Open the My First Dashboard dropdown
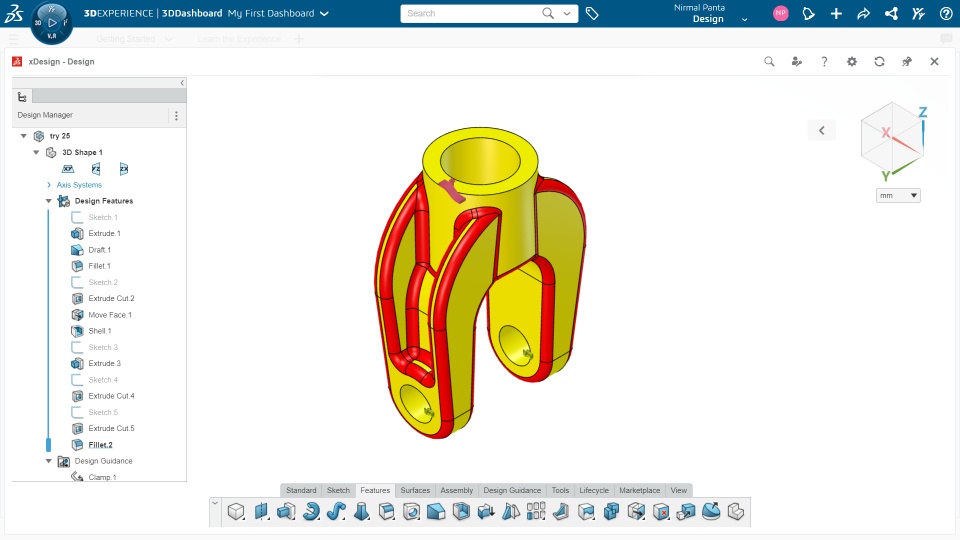The width and height of the screenshot is (960, 540). click(324, 13)
